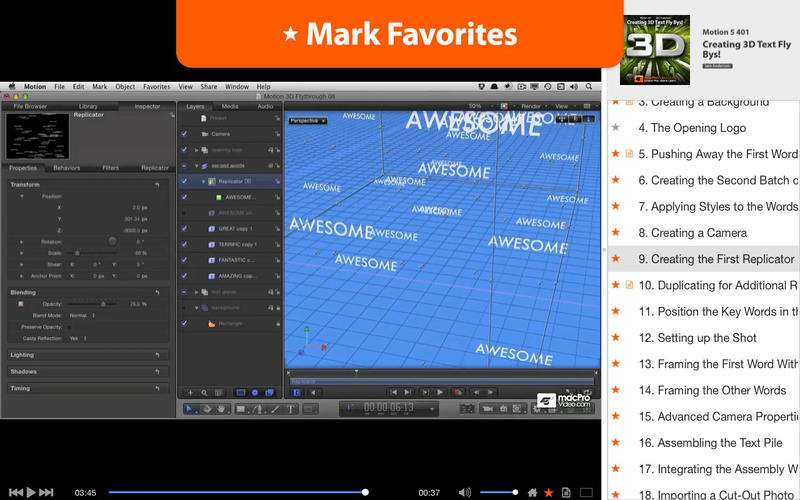The height and width of the screenshot is (500, 800).
Task: Mark lesson 4 The Opening Logo as favorite
Action: tap(616, 128)
